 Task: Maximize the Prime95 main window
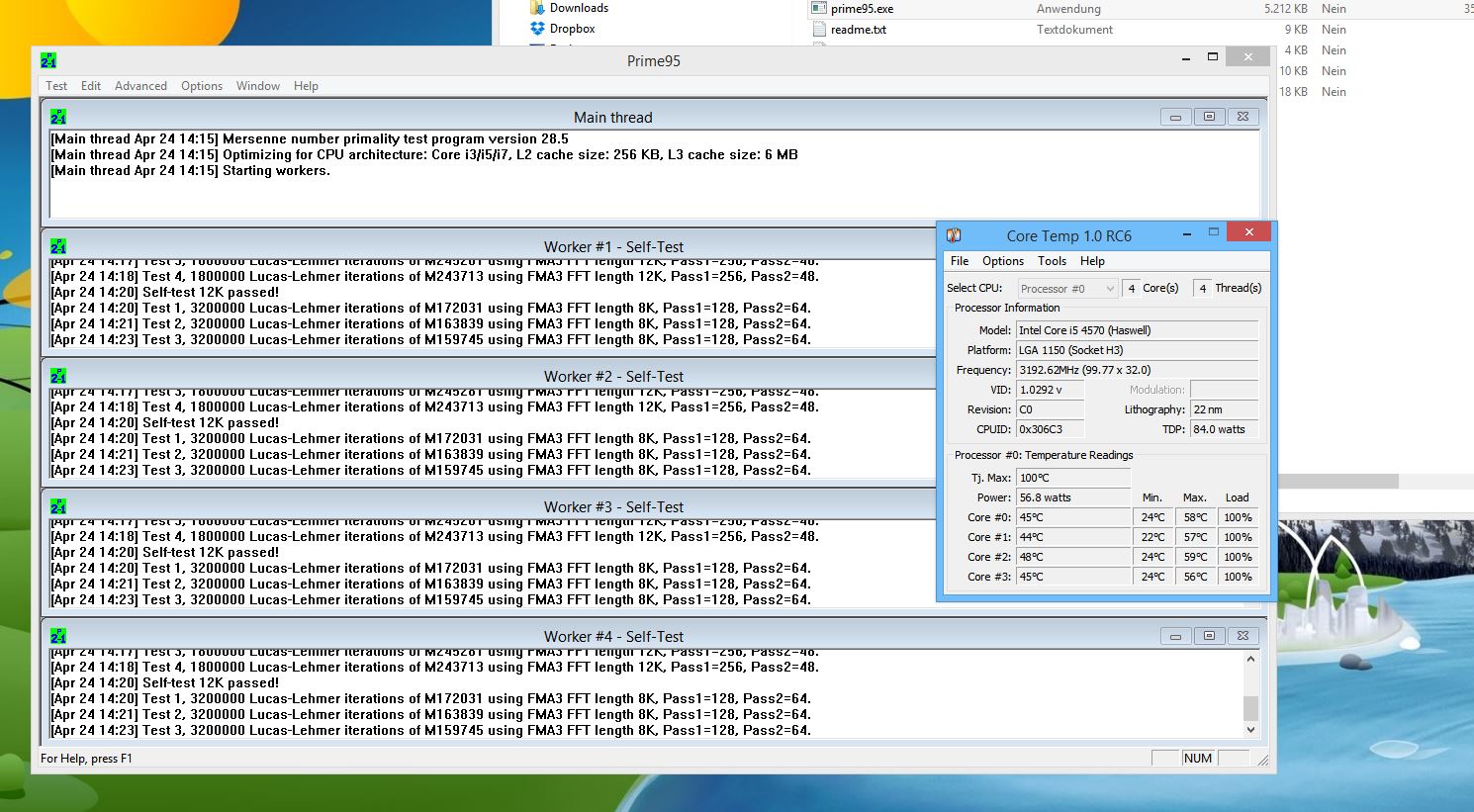1213,57
